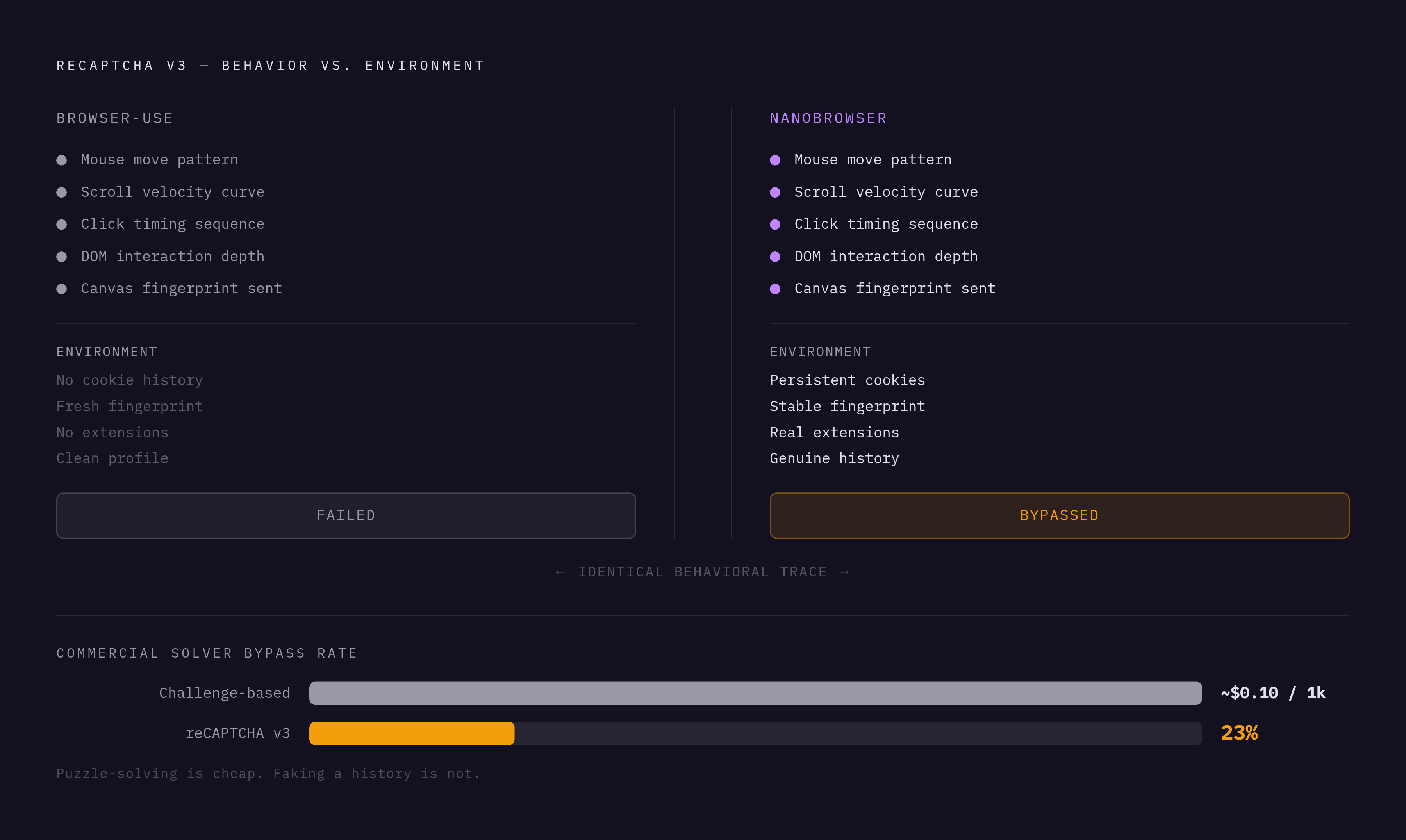Click 'Canvas fingerprint sent' text under Browser-use

(182, 289)
